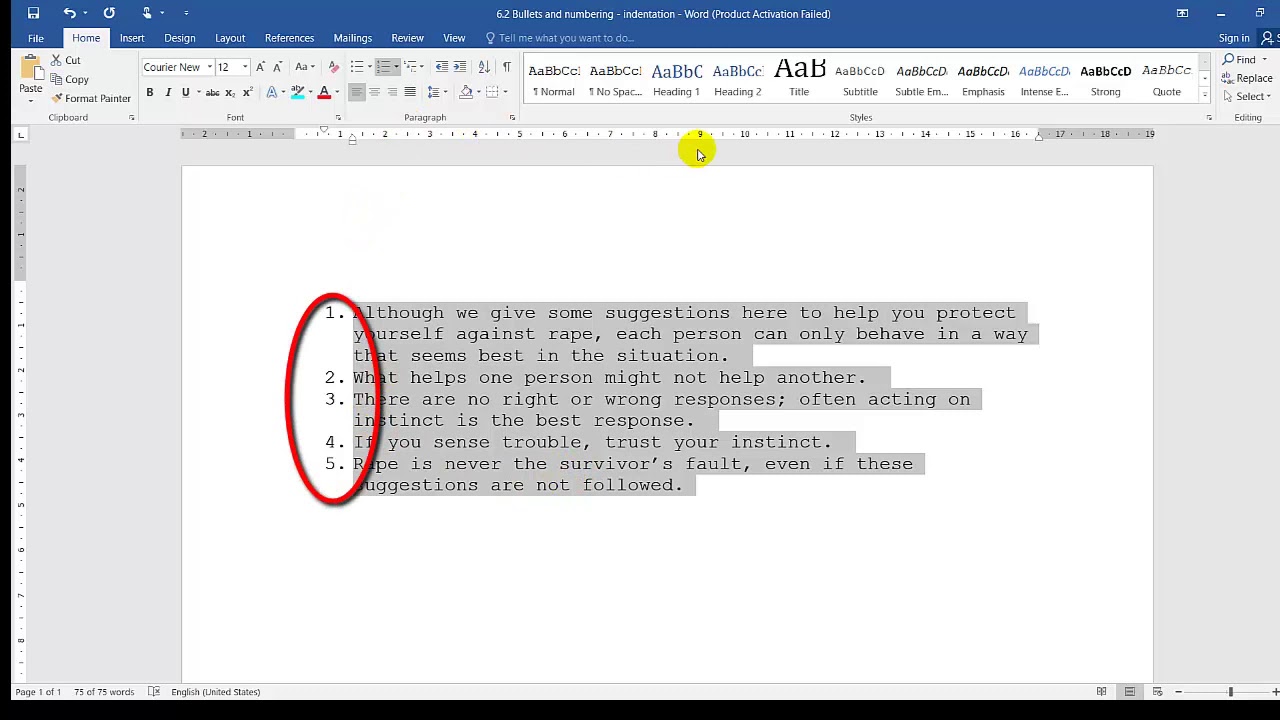Open the font name dropdown for Courier New
The width and height of the screenshot is (1280, 720).
point(209,67)
